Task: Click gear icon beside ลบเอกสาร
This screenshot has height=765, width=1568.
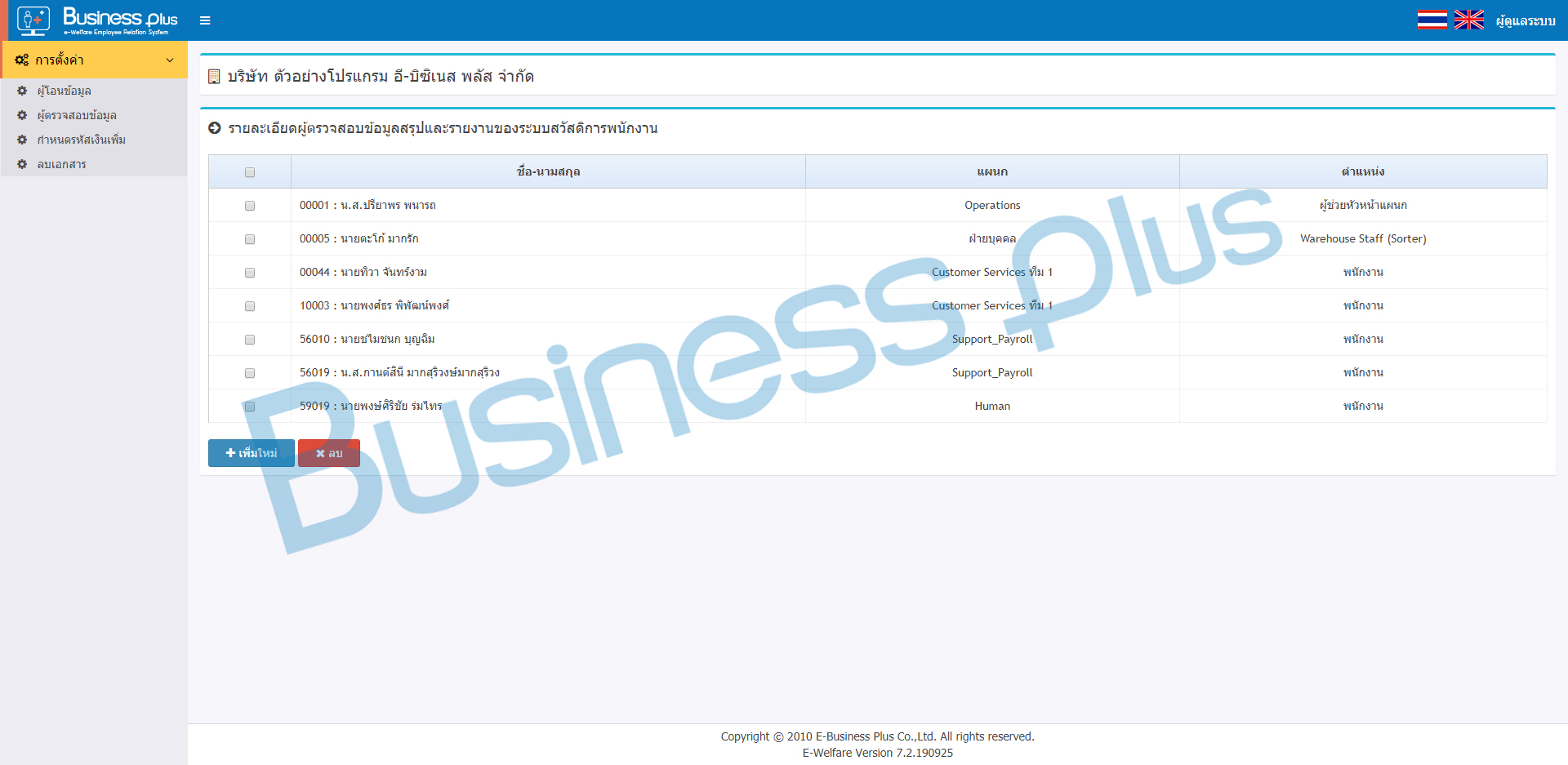Action: (22, 164)
